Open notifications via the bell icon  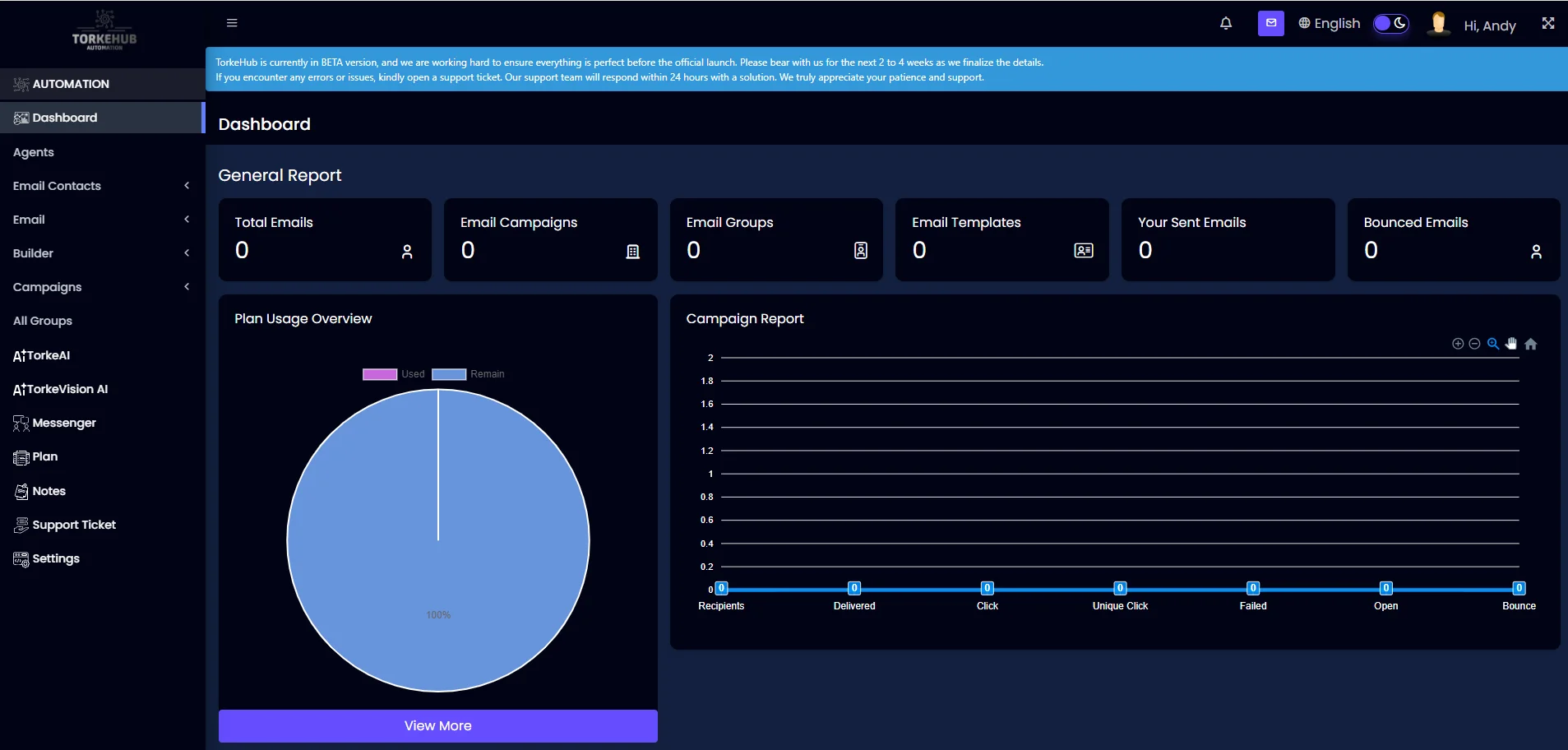click(1225, 23)
